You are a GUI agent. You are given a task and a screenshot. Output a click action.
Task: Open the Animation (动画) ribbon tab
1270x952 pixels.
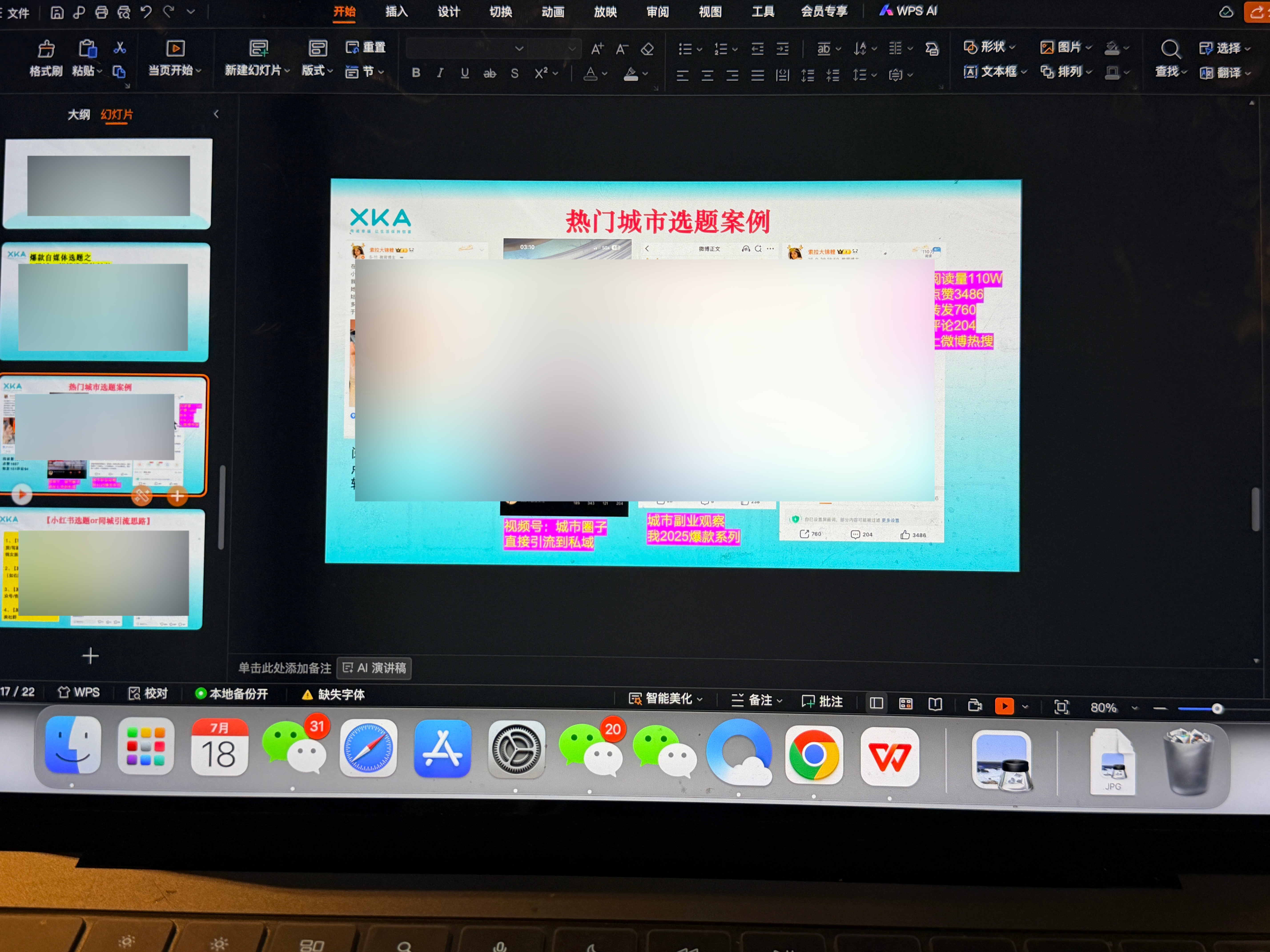point(553,12)
